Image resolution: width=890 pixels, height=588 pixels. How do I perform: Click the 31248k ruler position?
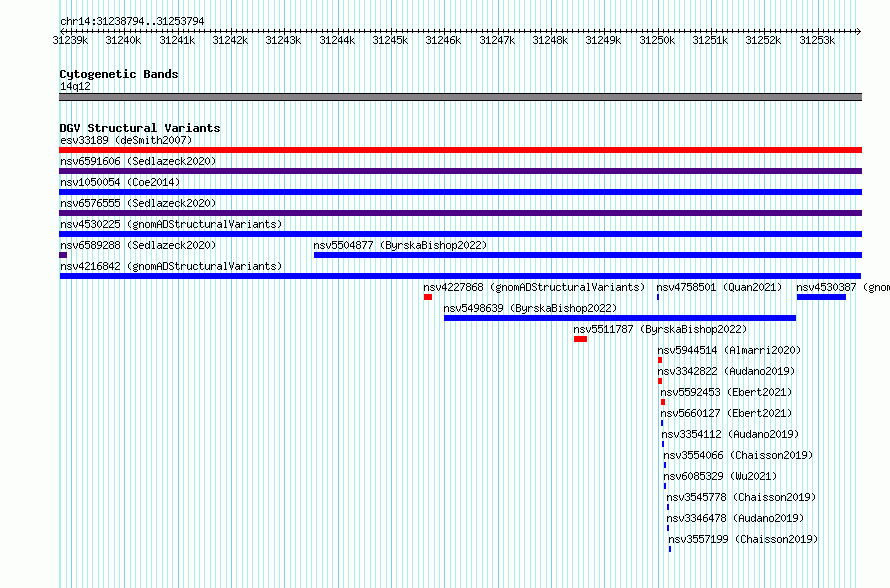(x=550, y=40)
